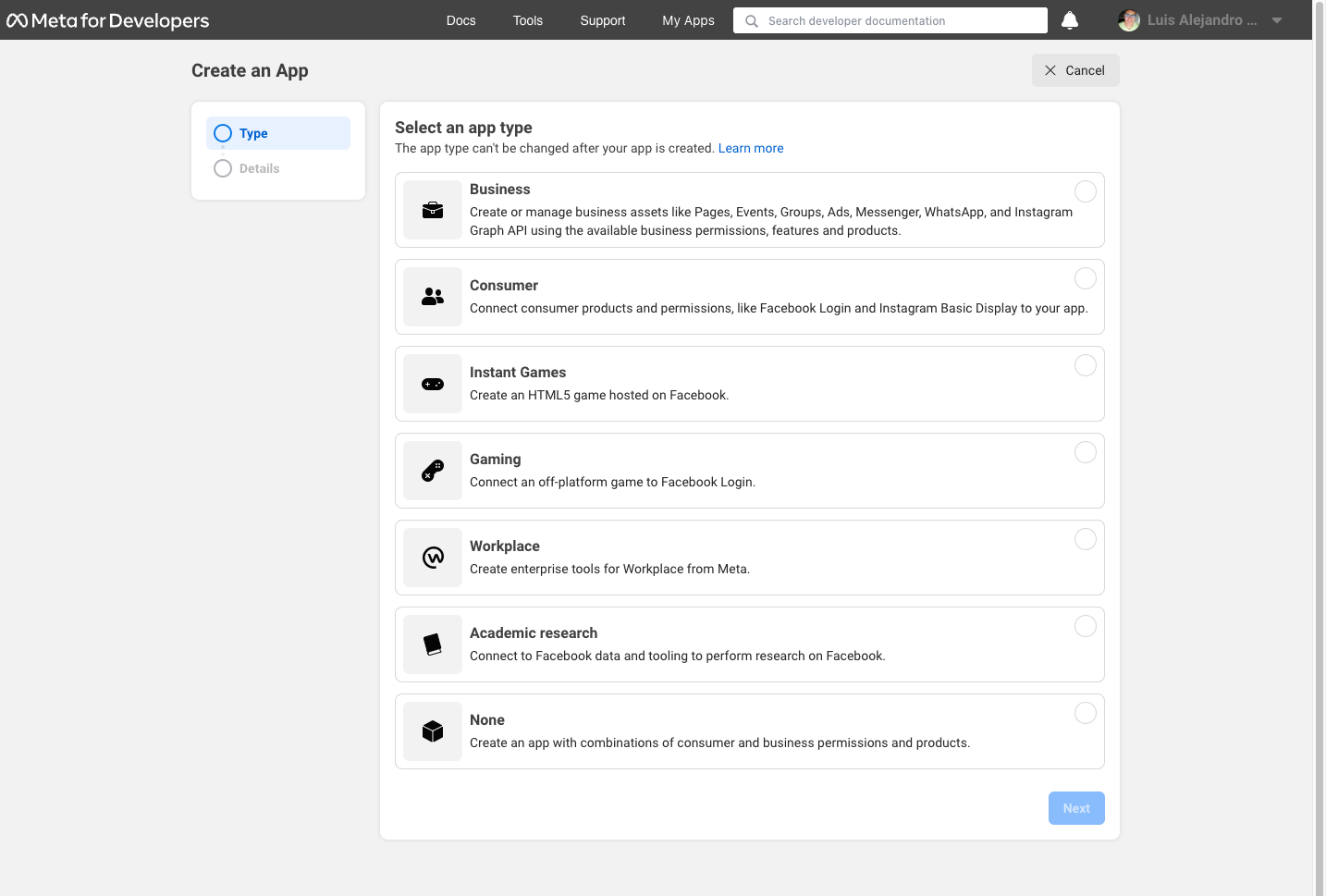
Task: Click the off-platform game description text
Action: coord(612,482)
